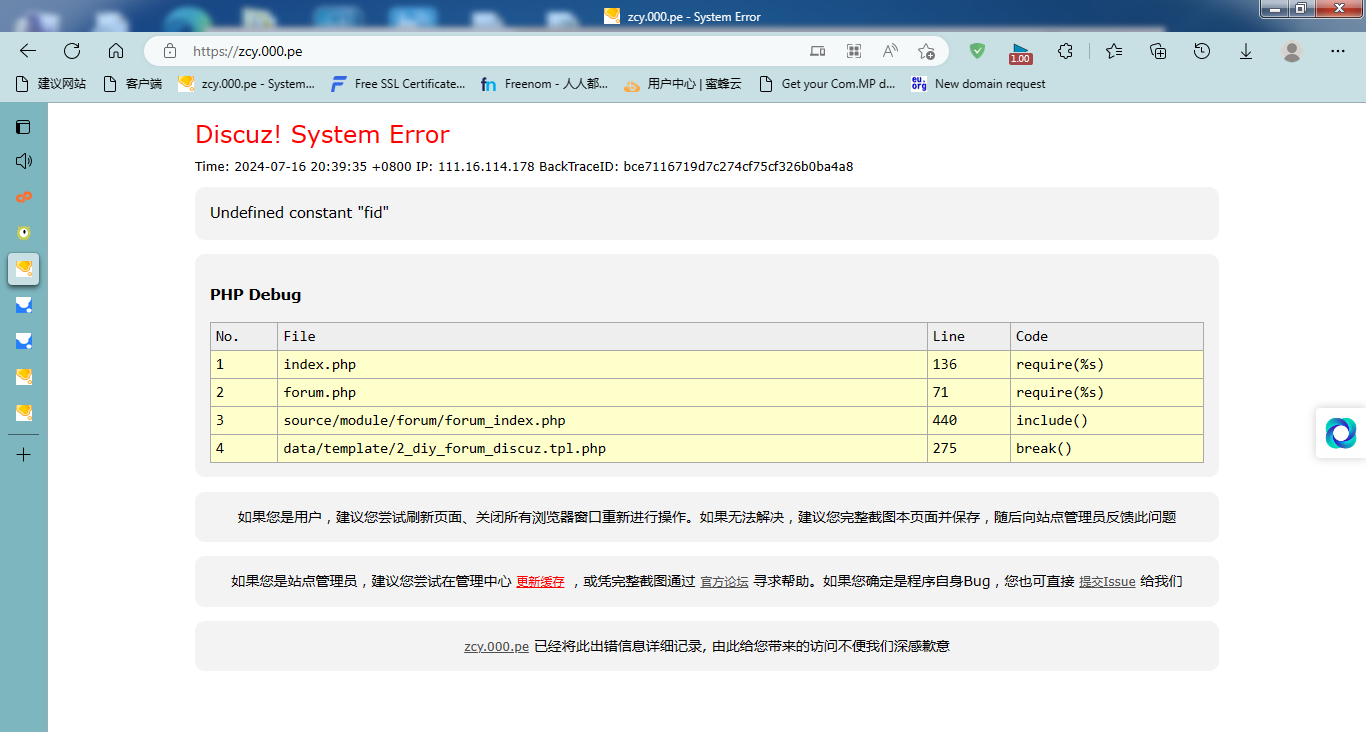
Task: Open Settings and more ellipsis menu
Action: (1338, 51)
